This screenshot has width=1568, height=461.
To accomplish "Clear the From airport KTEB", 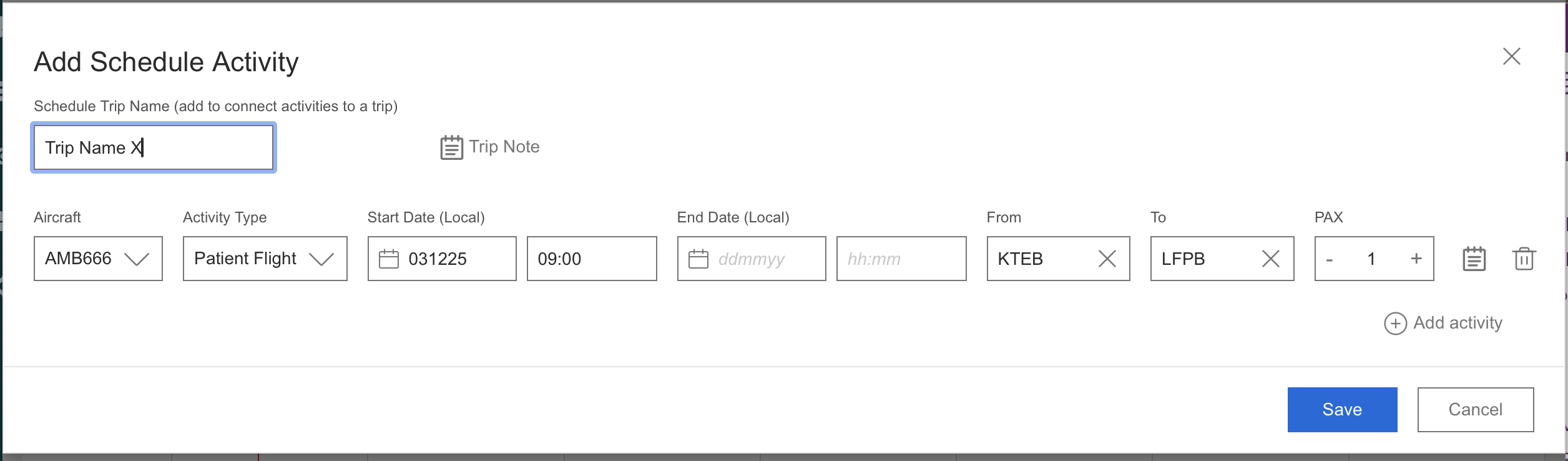I will point(1107,259).
